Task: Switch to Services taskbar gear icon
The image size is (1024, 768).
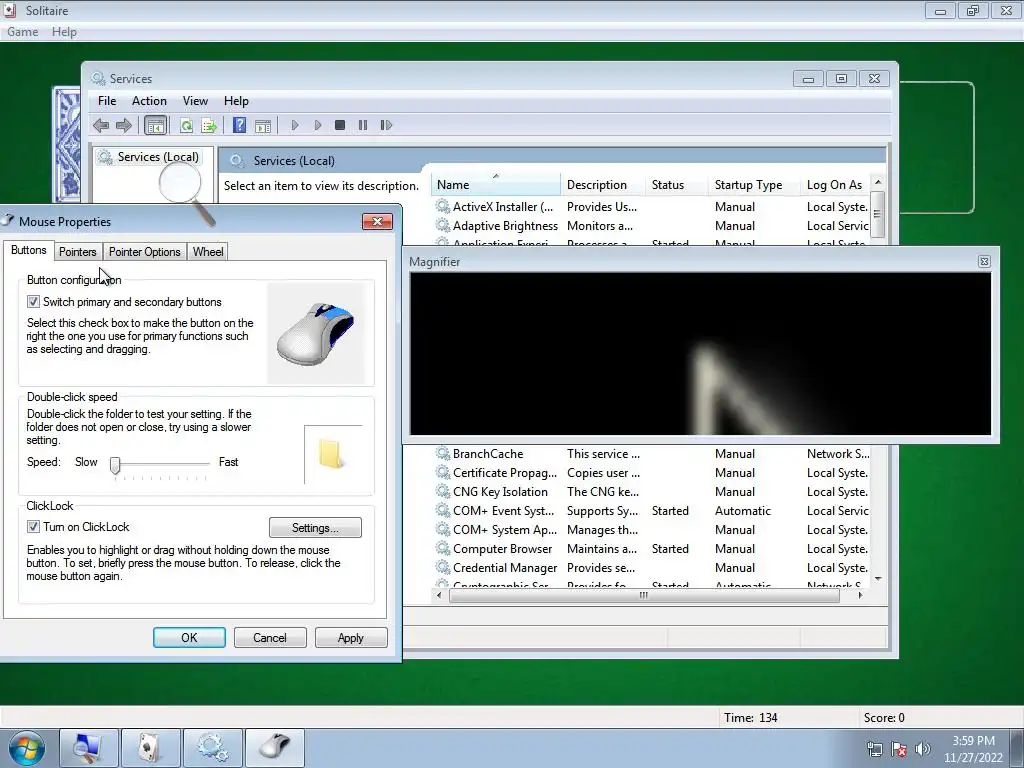Action: tap(213, 748)
